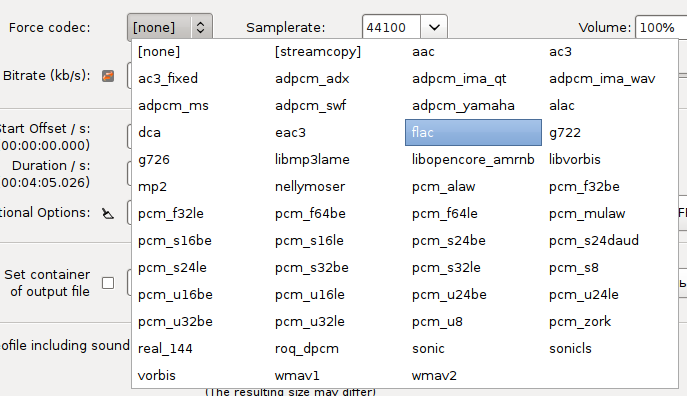
Task: Choose highlighted flac codec
Action: pos(473,132)
